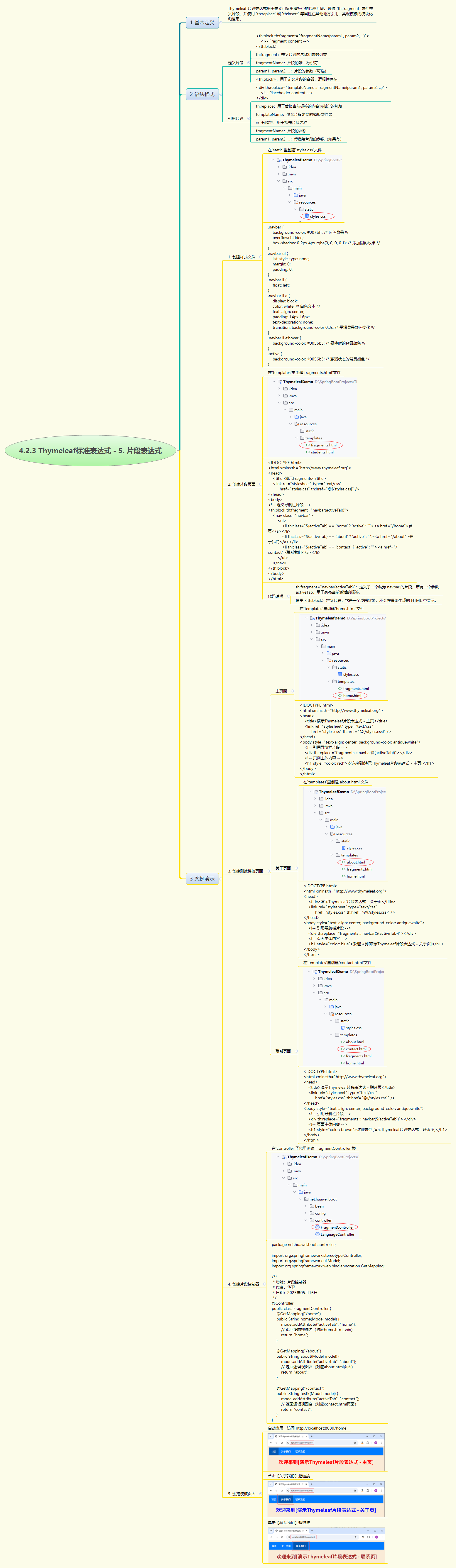456x1568 pixels.
Task: Select the '3. 创建测试模板页面' node label
Action: pyautogui.click(x=245, y=871)
